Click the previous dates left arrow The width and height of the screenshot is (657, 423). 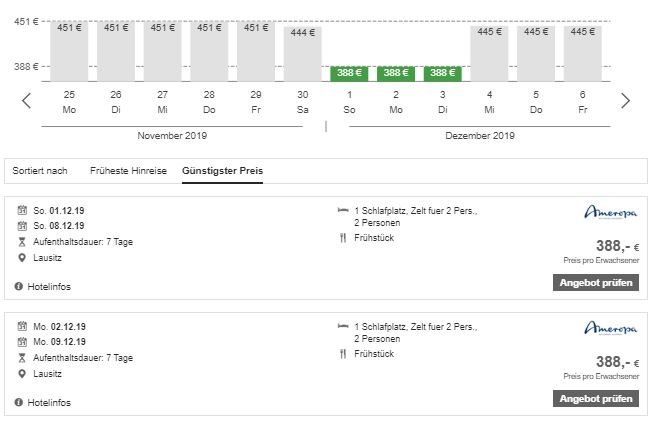[x=27, y=100]
